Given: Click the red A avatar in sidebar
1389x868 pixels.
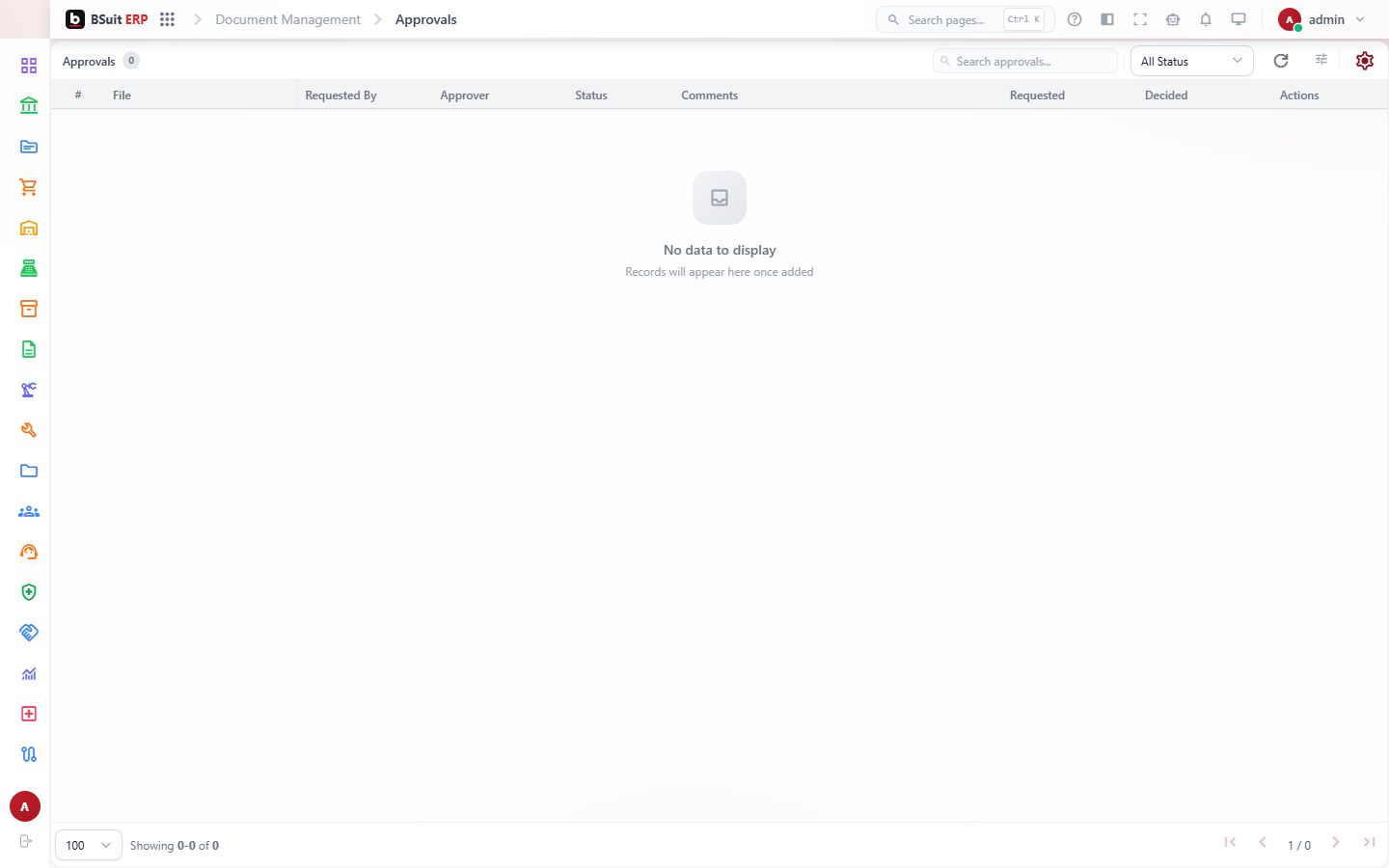Looking at the screenshot, I should tap(25, 806).
